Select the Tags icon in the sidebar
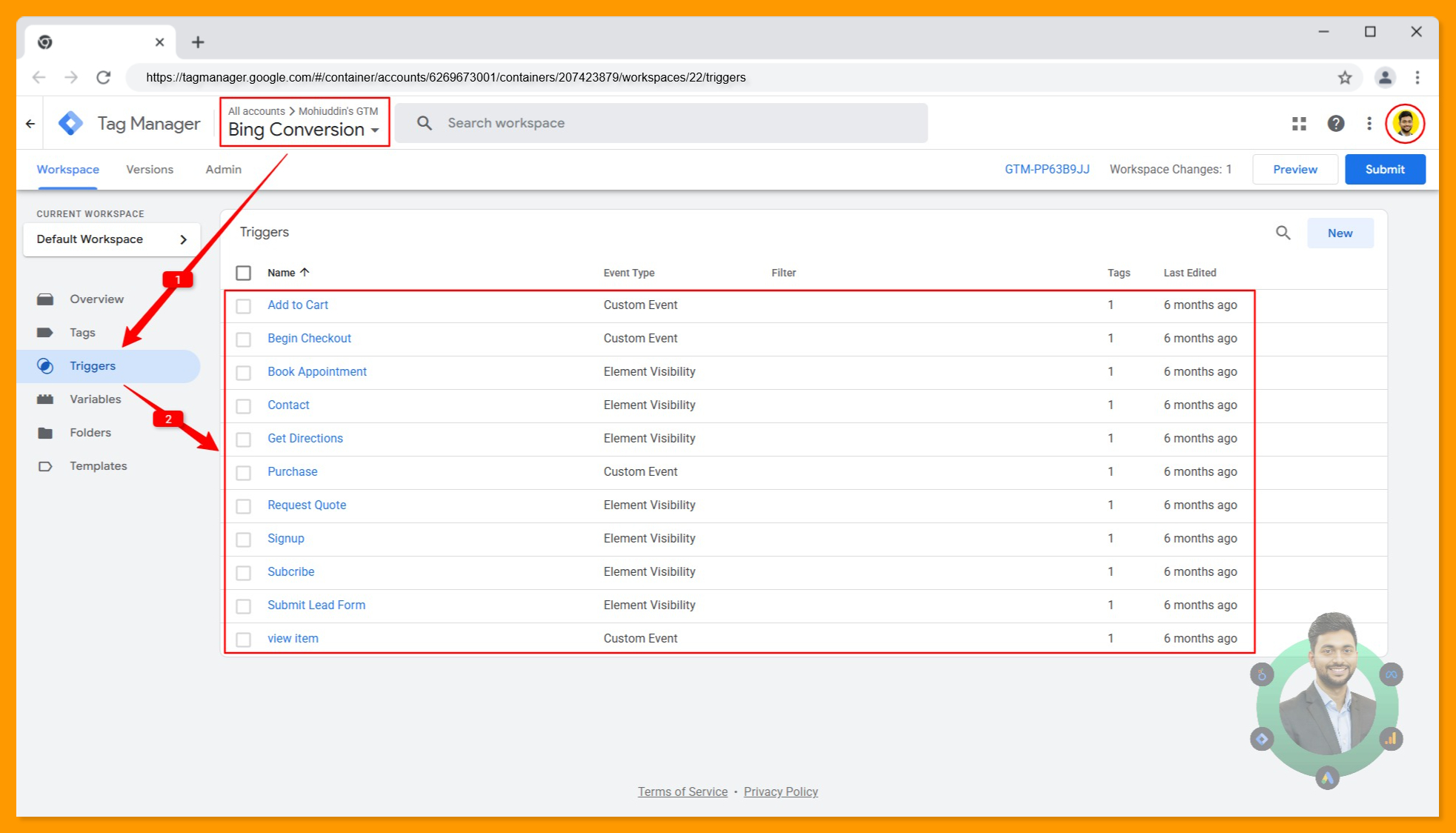 (x=45, y=332)
